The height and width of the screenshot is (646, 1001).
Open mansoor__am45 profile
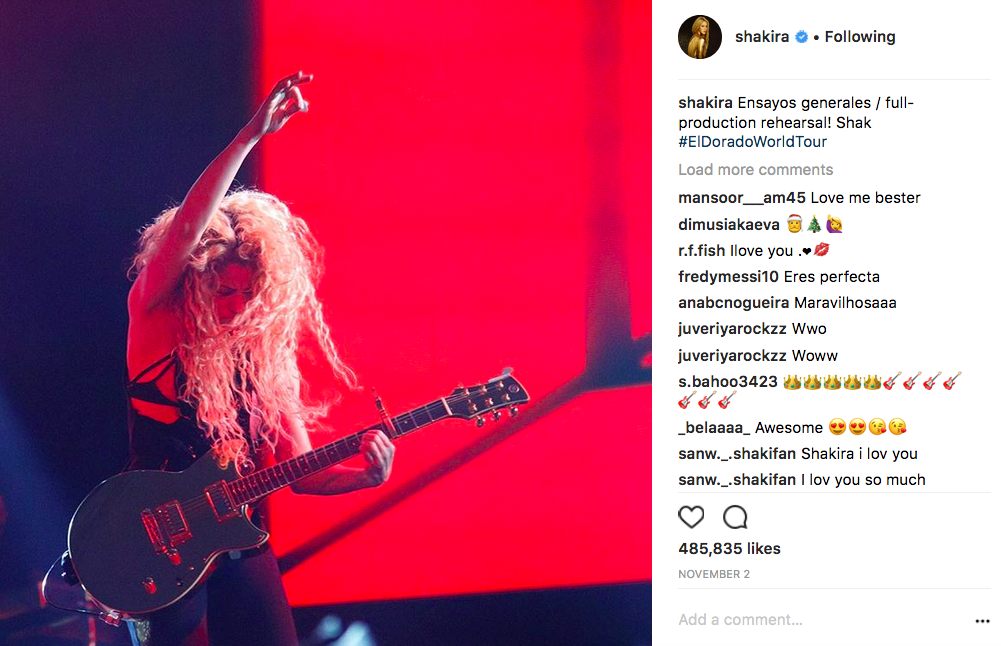tap(742, 198)
